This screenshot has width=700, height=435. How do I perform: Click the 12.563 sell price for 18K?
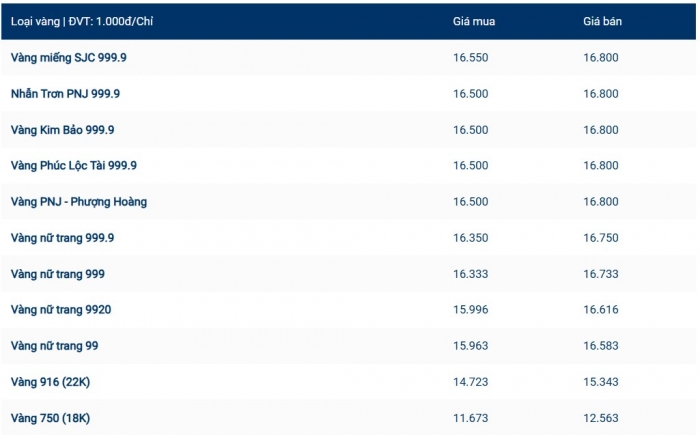(x=601, y=418)
